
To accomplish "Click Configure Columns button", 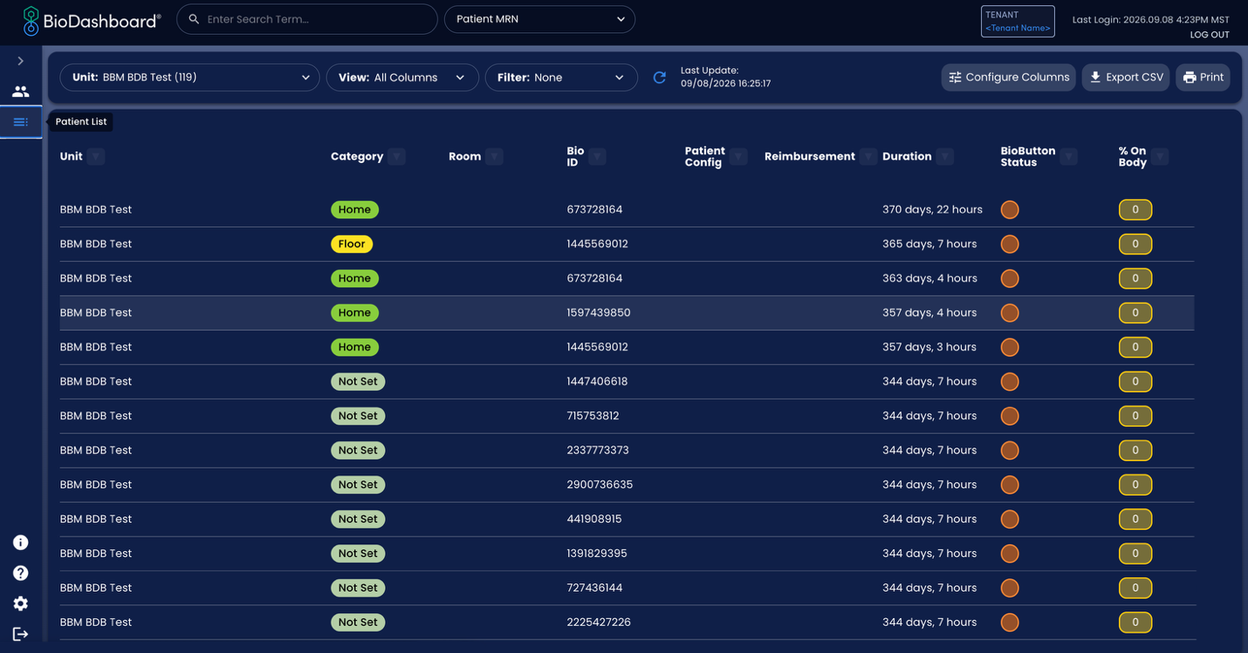I will 1009,77.
